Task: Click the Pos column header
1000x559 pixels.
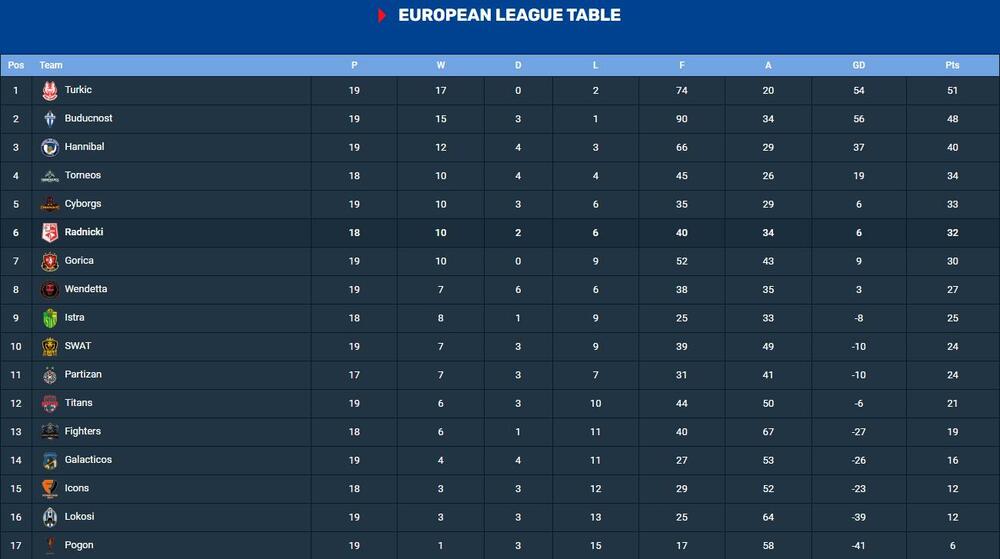Action: (x=16, y=66)
